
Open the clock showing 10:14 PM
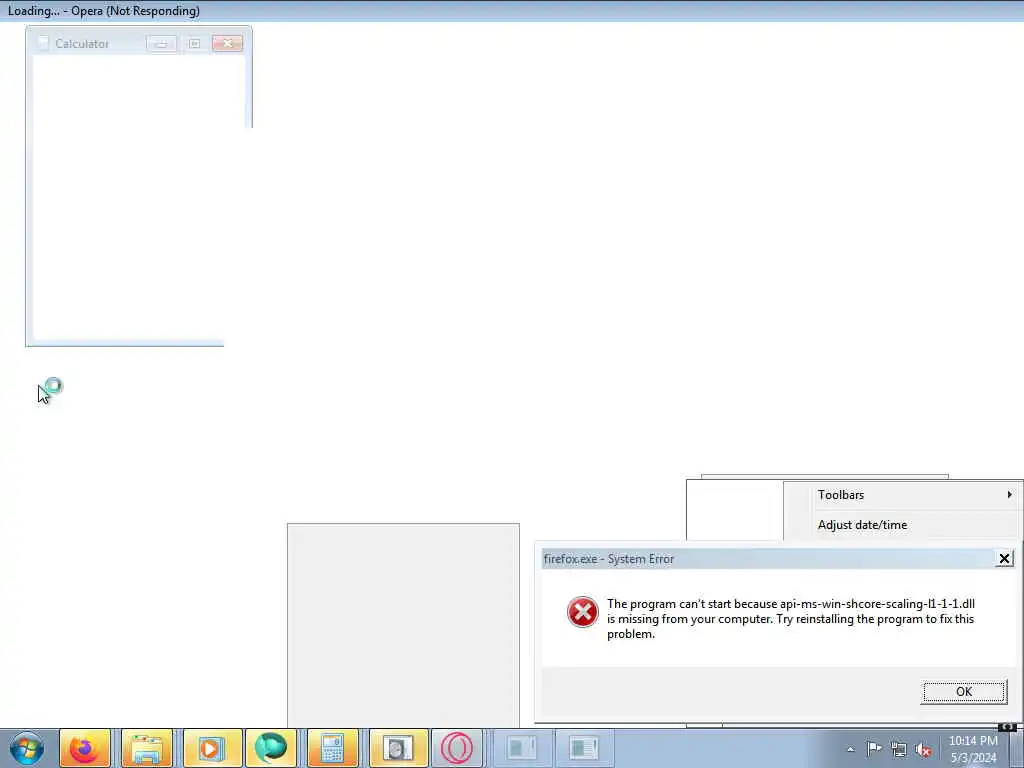point(973,749)
